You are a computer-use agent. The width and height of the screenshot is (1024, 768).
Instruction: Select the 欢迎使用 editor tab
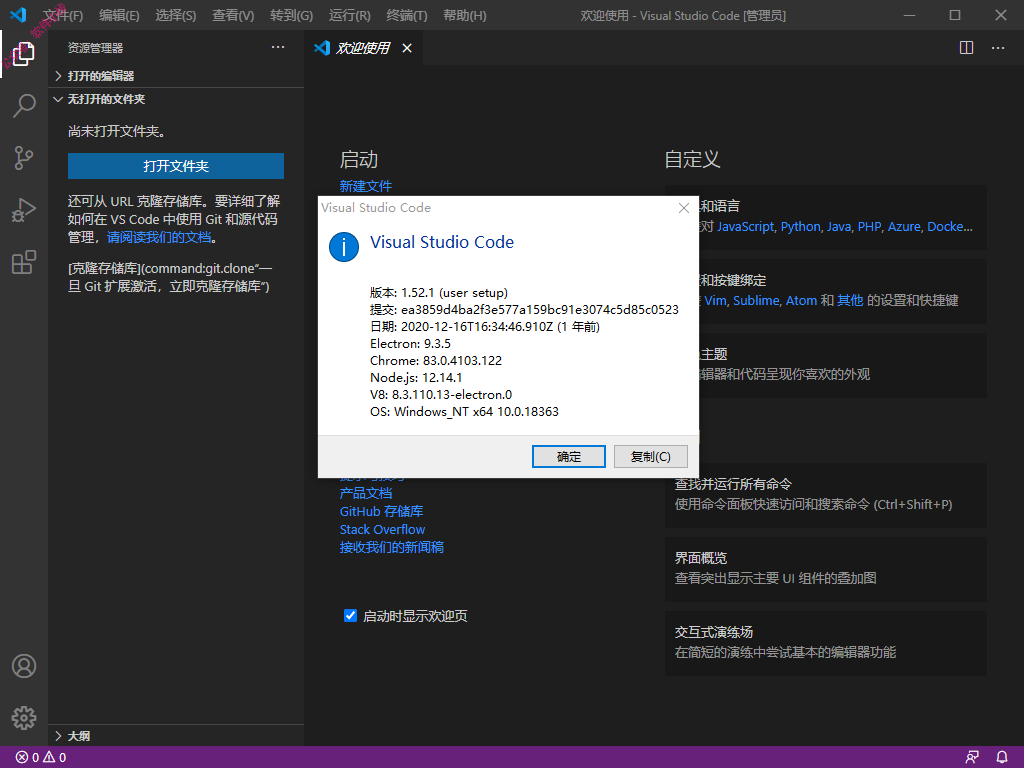(364, 48)
